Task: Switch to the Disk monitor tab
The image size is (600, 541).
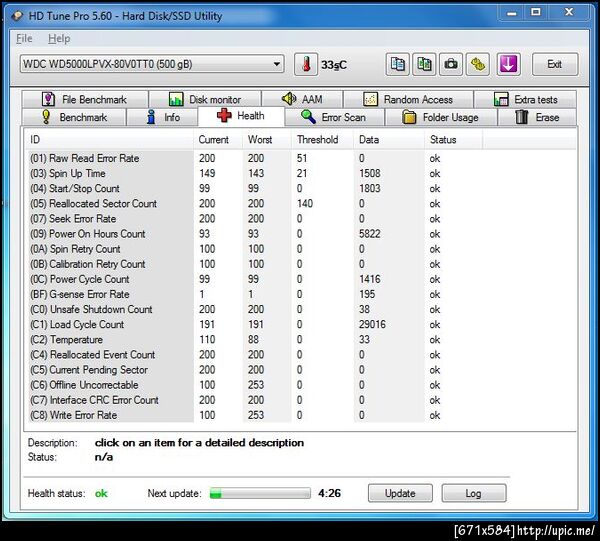Action: 205,99
